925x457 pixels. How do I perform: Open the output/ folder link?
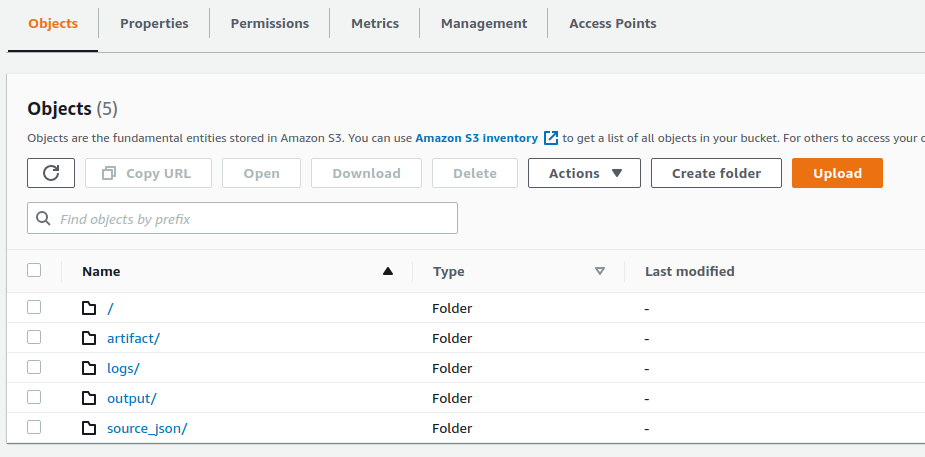[132, 399]
